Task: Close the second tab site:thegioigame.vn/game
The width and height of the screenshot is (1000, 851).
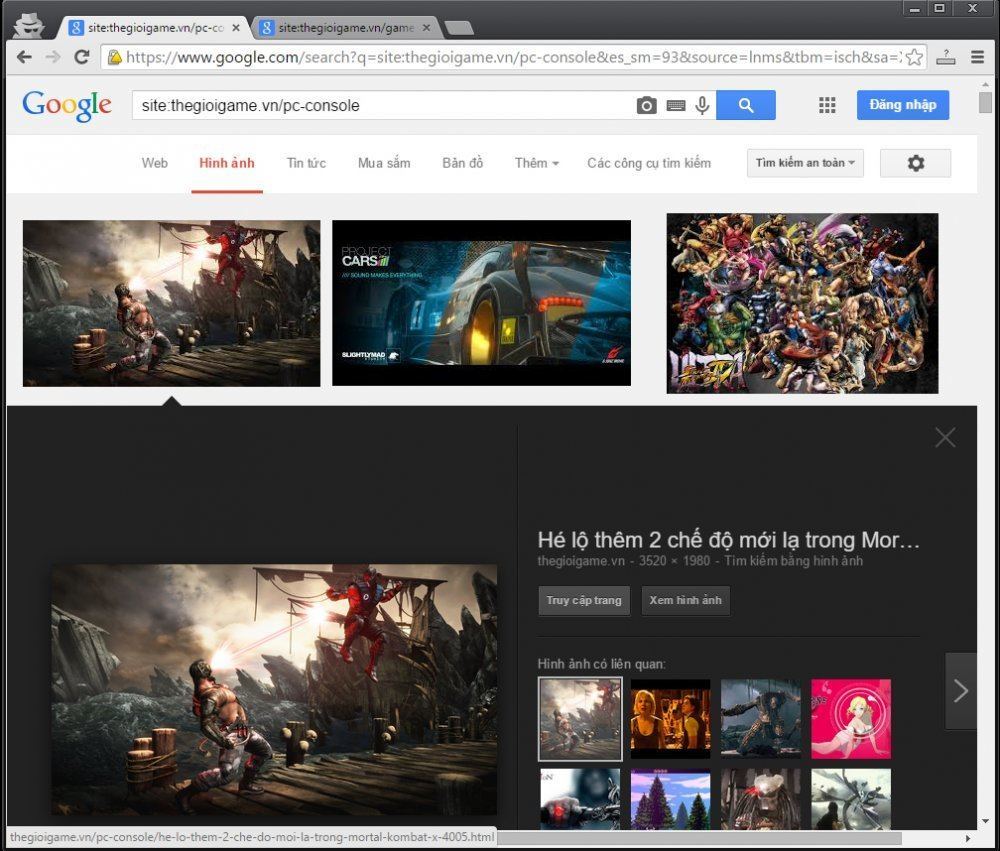Action: [x=427, y=28]
